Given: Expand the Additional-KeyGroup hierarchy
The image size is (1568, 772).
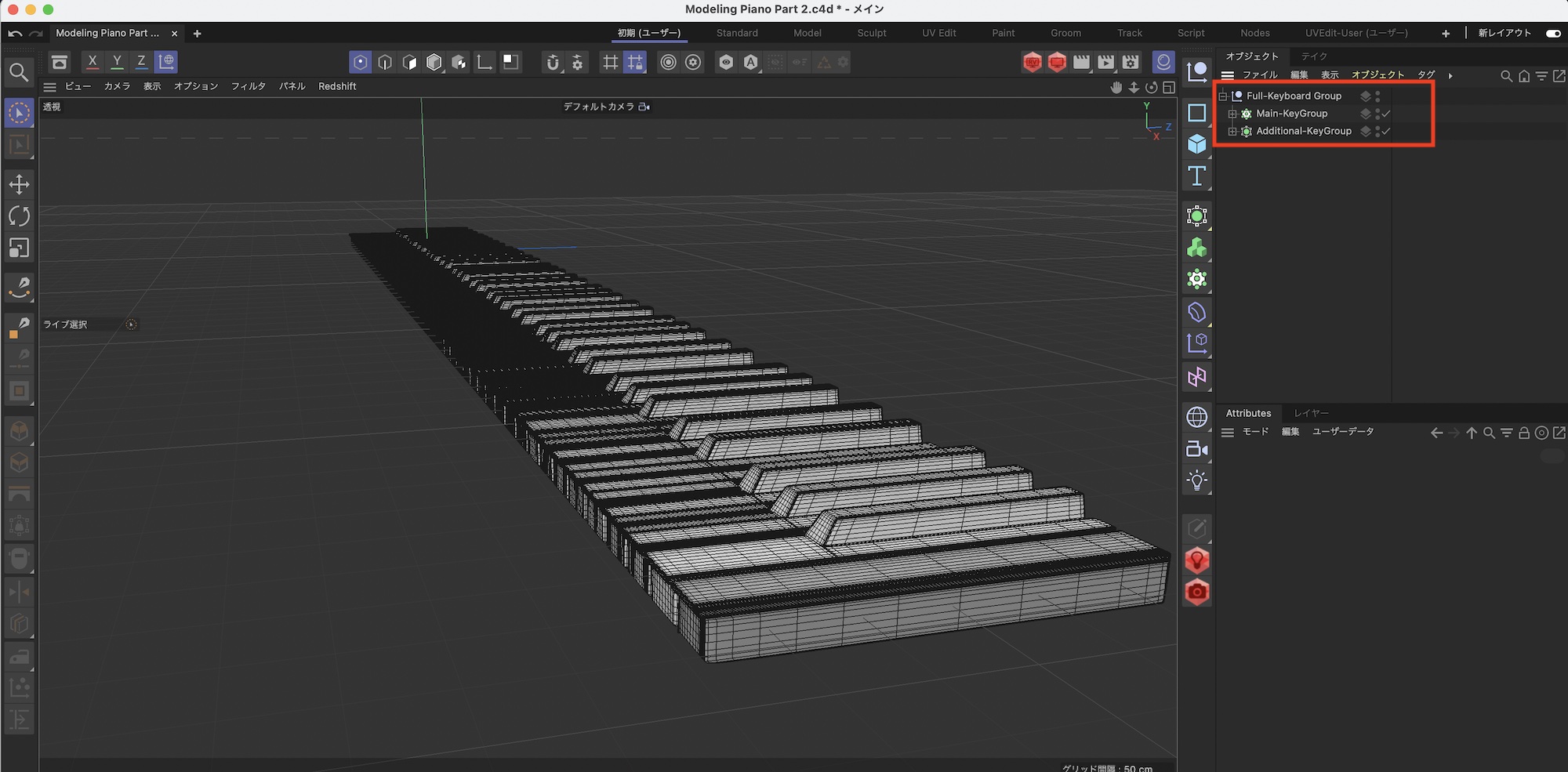Looking at the screenshot, I should click(1232, 132).
